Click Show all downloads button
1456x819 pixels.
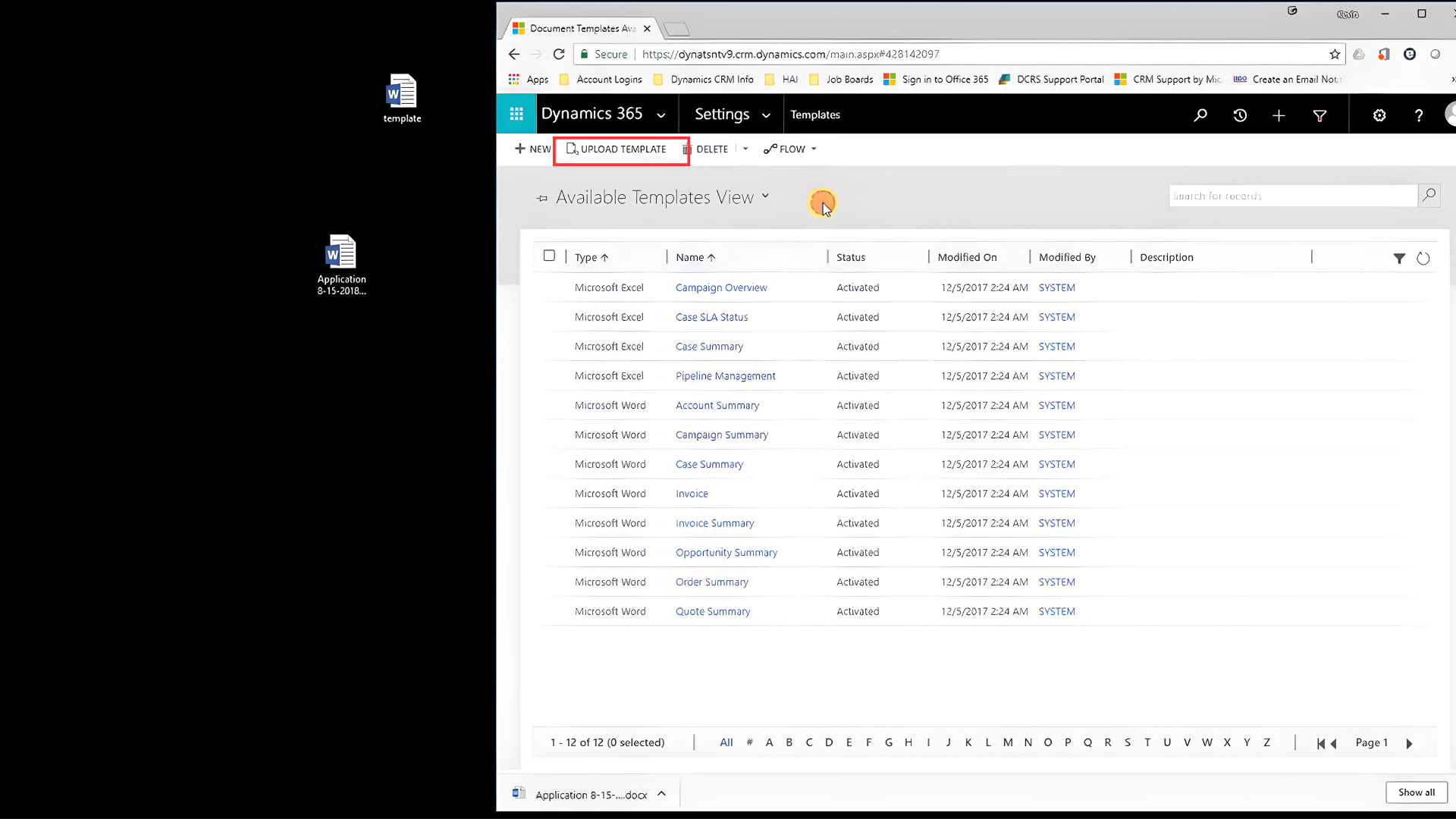1417,792
